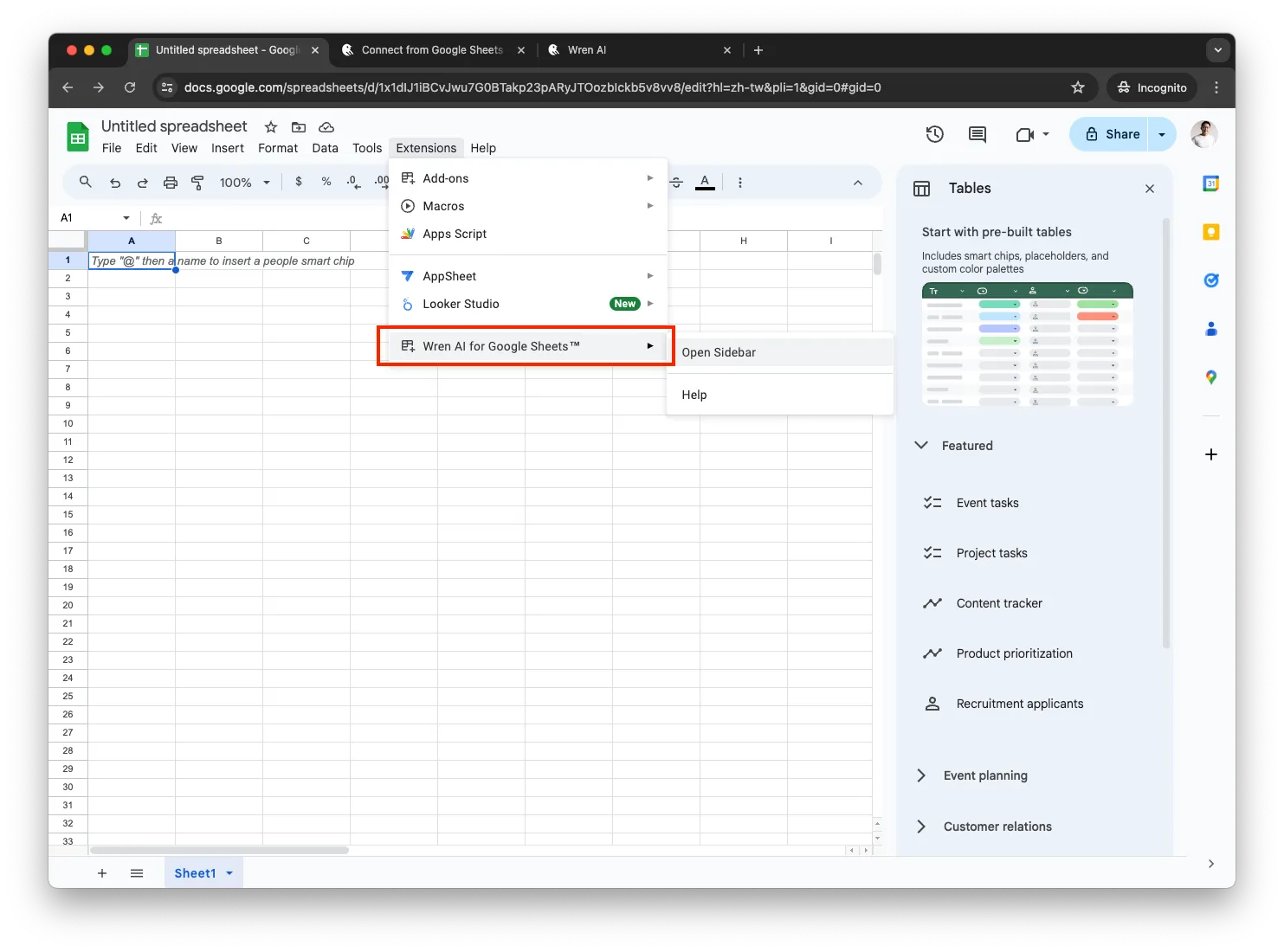Viewport: 1284px width, 952px height.
Task: Print the spreadsheet
Action: tap(171, 183)
